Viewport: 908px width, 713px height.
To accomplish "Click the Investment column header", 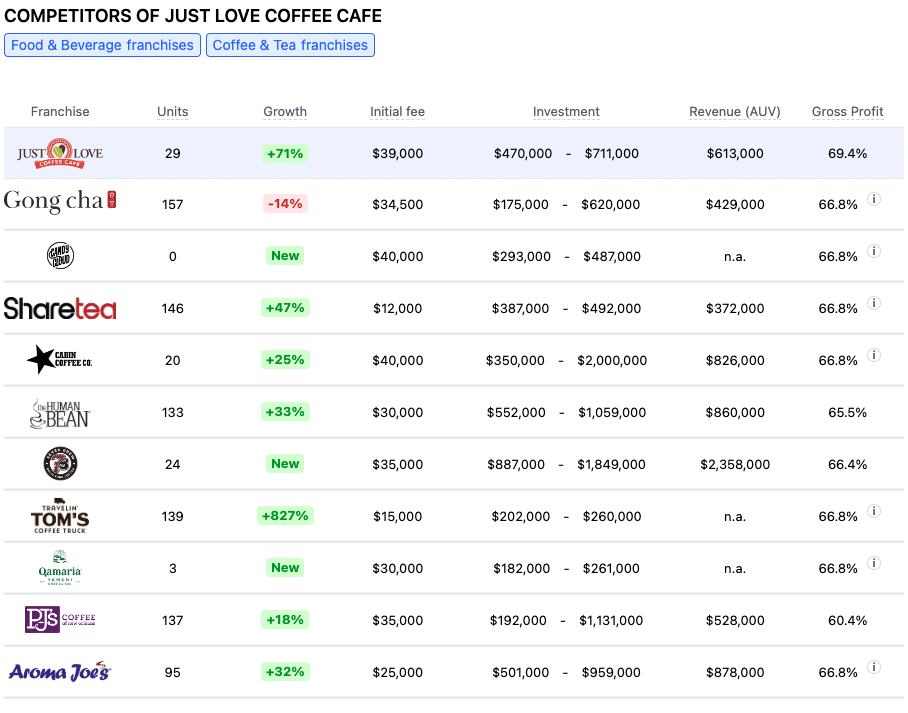I will coord(566,111).
